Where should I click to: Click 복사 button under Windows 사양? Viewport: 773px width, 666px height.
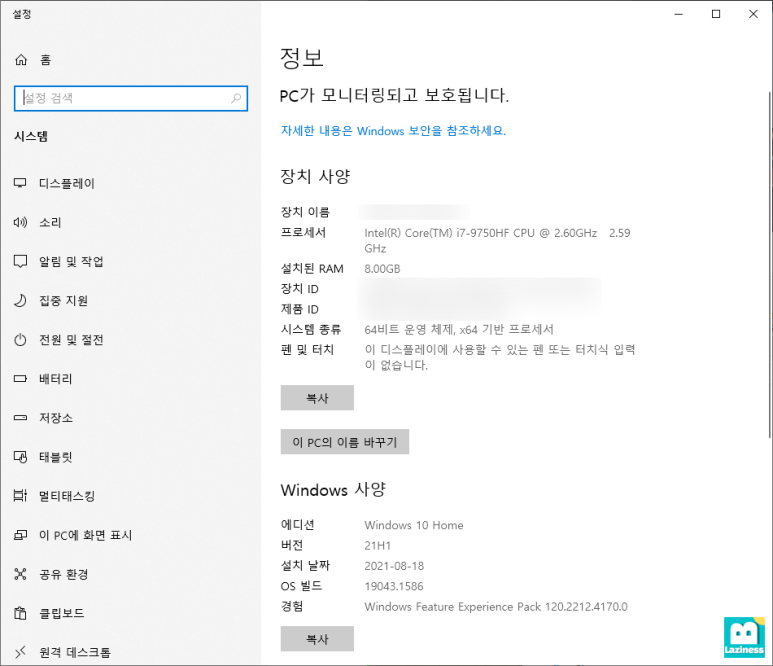pyautogui.click(x=317, y=639)
